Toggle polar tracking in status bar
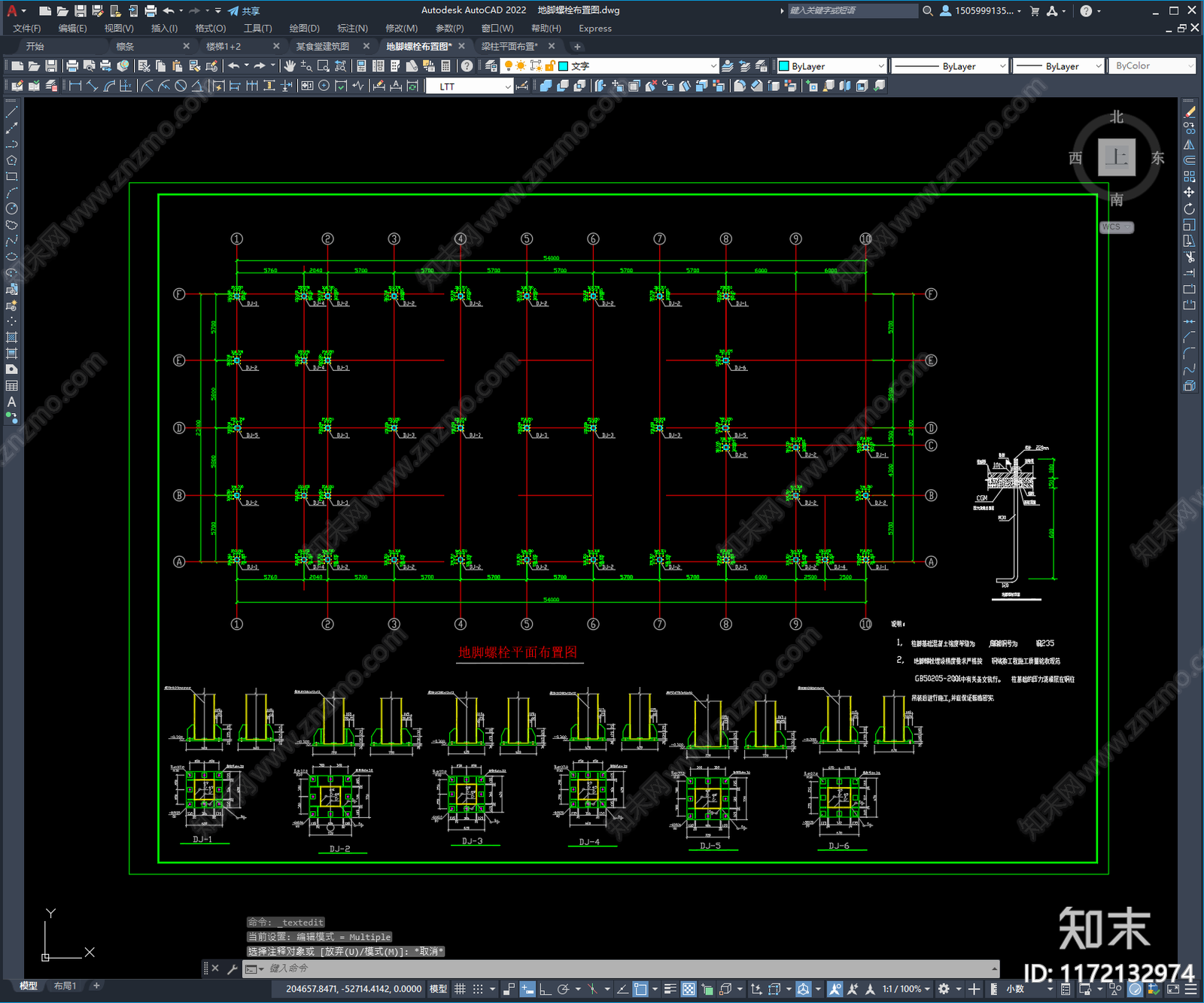1204x1003 pixels. tap(563, 989)
